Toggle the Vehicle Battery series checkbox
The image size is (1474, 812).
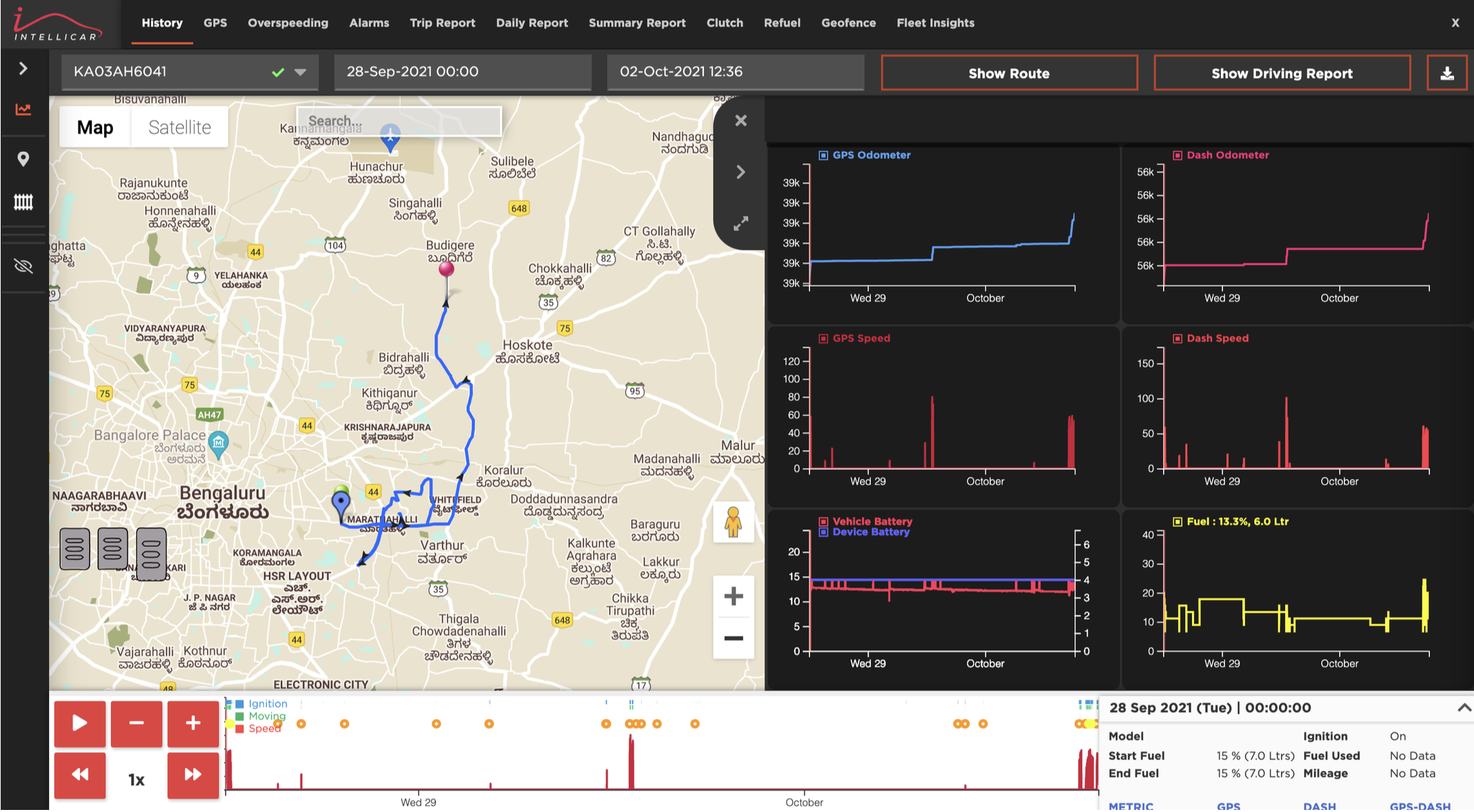point(823,521)
